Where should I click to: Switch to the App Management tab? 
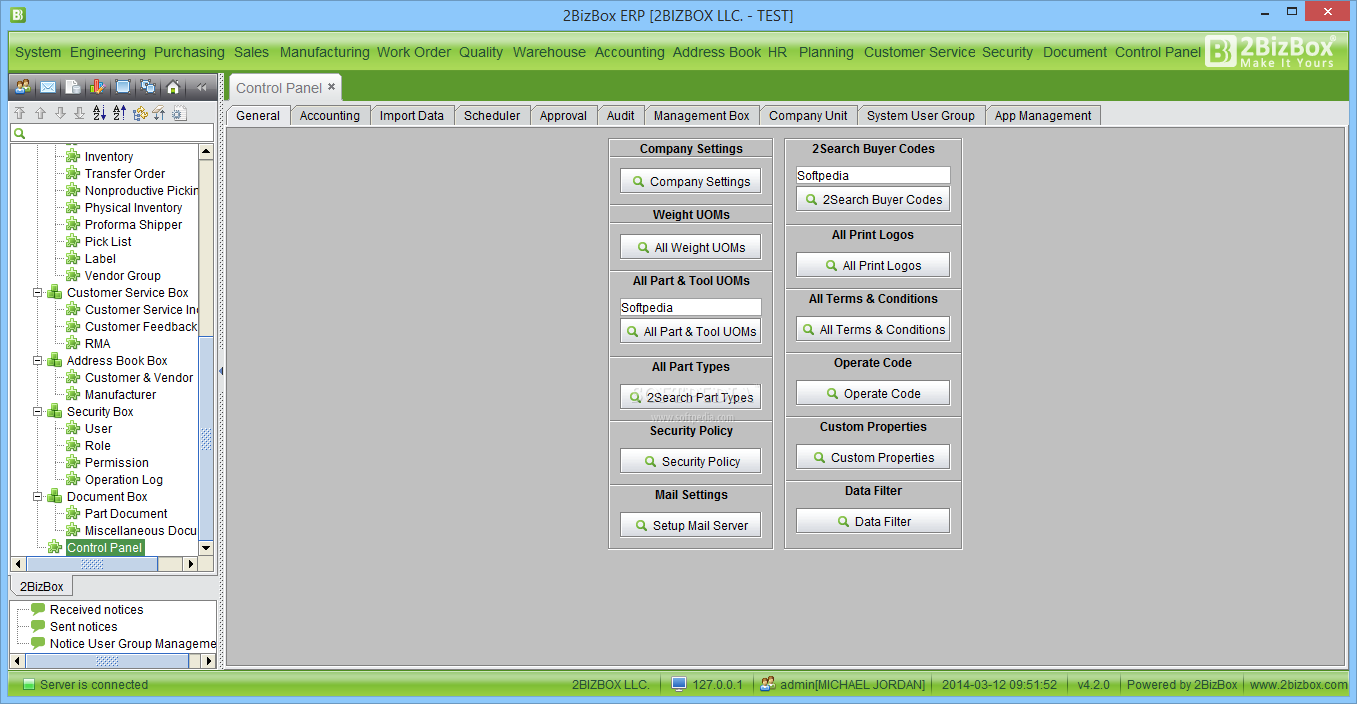tap(1043, 116)
